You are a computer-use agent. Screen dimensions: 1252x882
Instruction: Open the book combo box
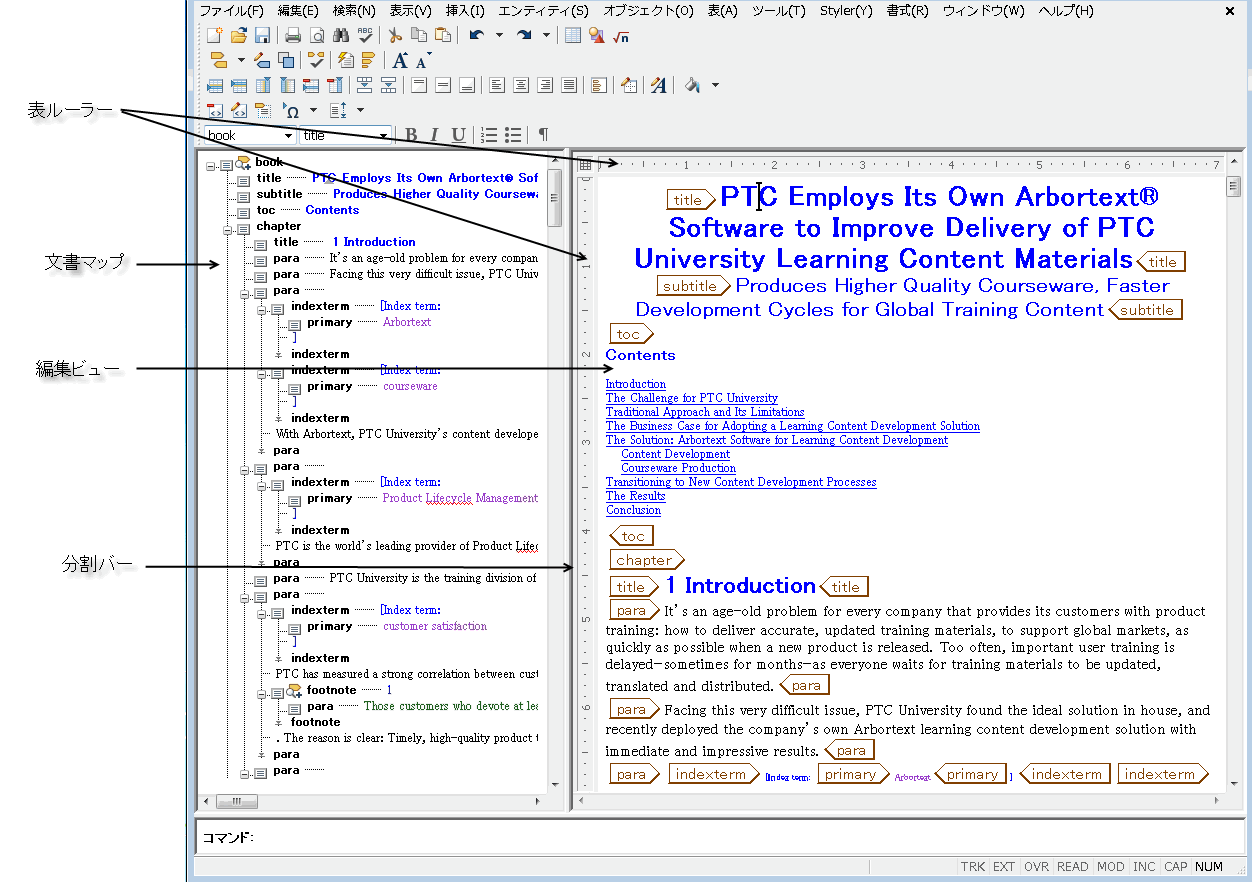[x=250, y=135]
